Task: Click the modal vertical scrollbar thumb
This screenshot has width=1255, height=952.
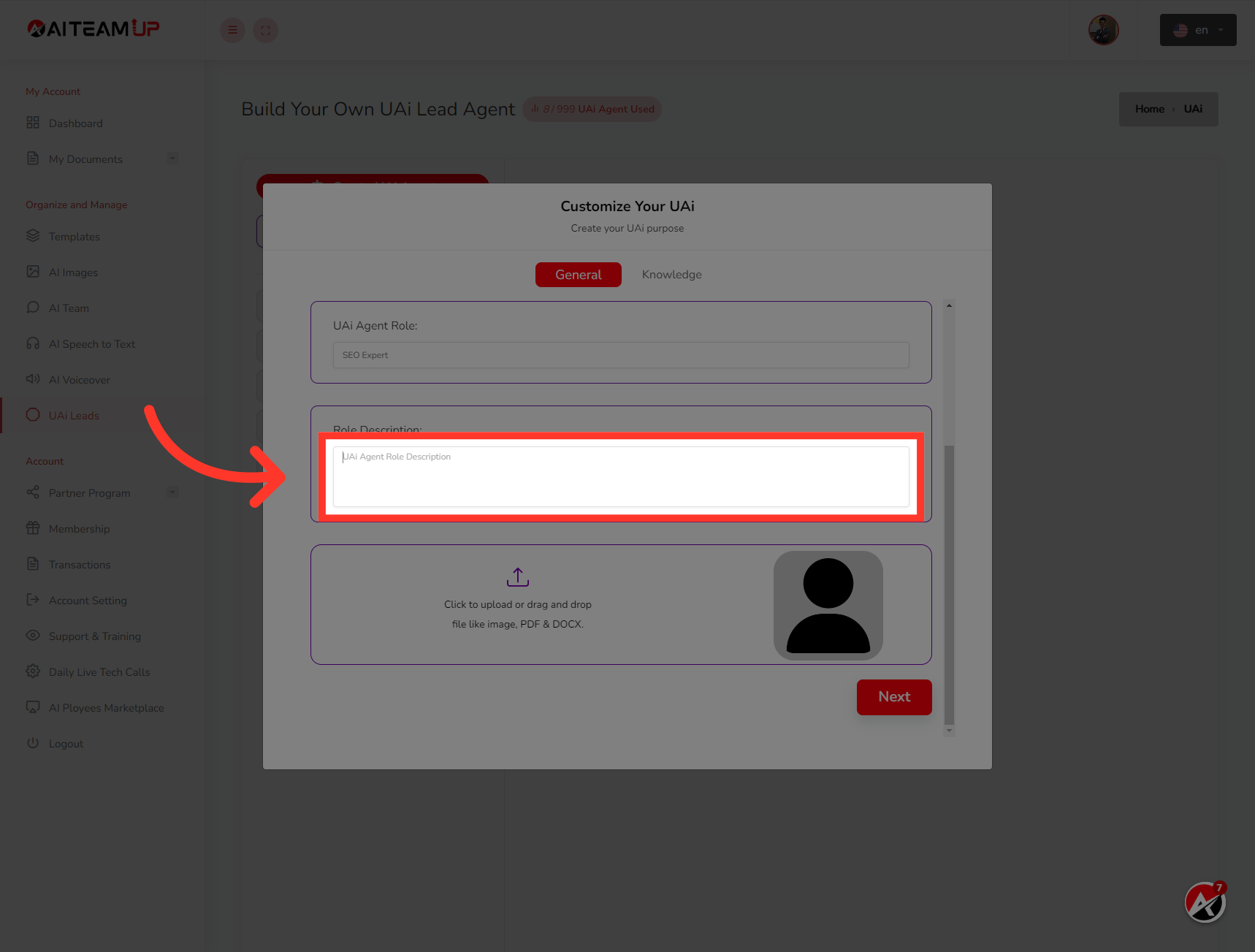Action: click(x=949, y=584)
